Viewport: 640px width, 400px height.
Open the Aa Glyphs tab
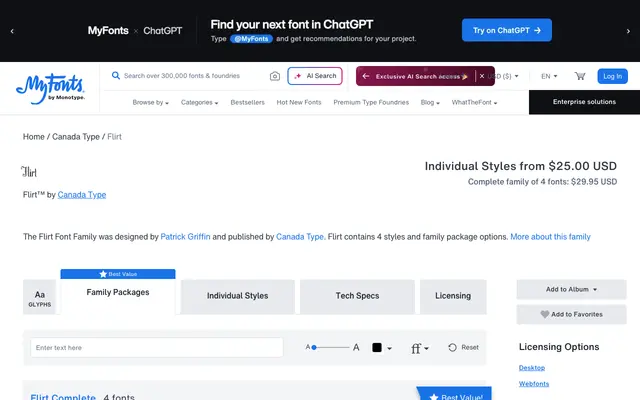click(40, 298)
